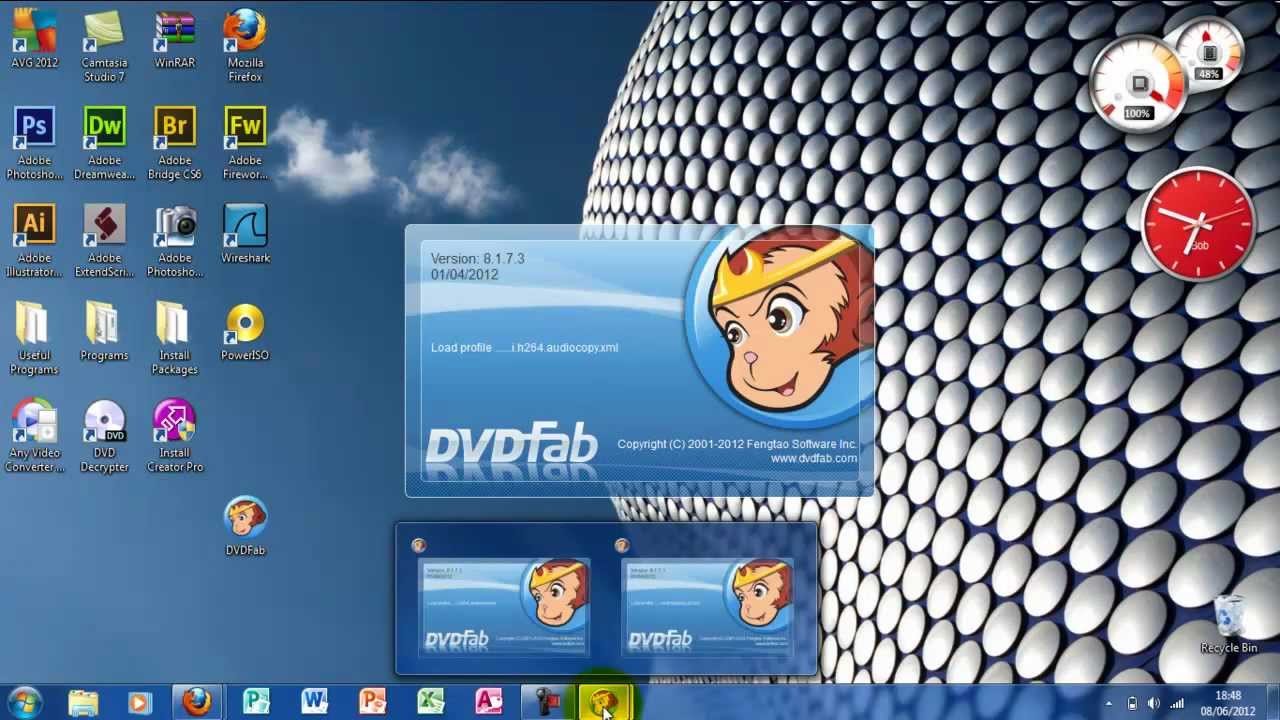Image resolution: width=1280 pixels, height=720 pixels.
Task: Launch Windows Media Player from taskbar
Action: click(x=139, y=702)
